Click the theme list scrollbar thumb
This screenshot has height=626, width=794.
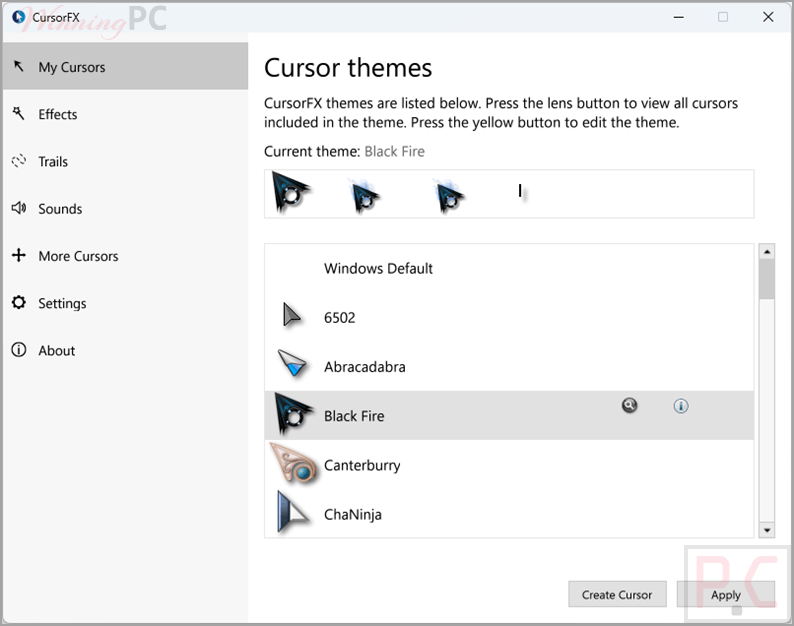pos(767,279)
